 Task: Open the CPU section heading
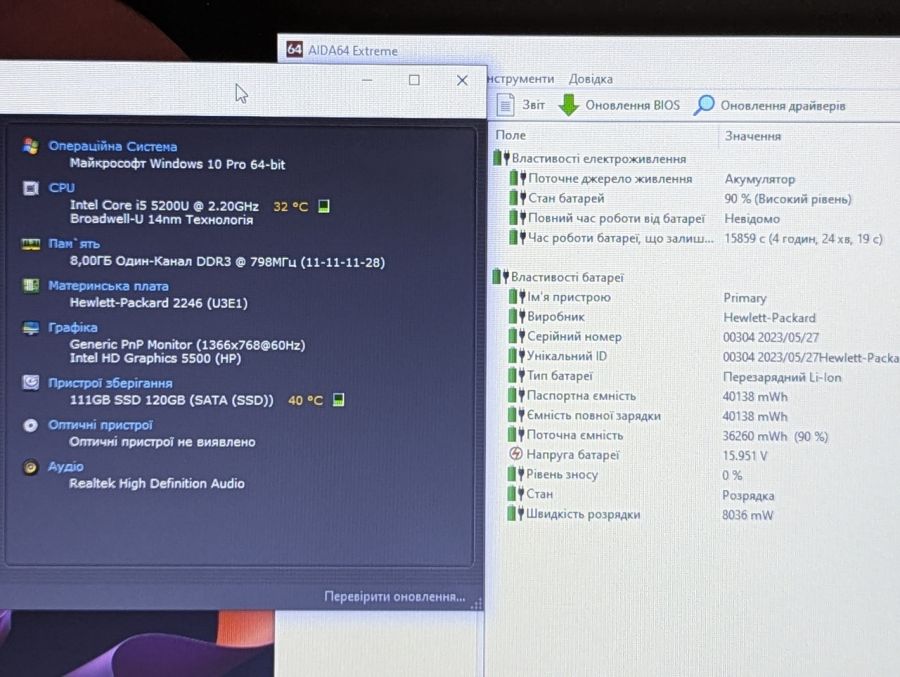click(61, 188)
